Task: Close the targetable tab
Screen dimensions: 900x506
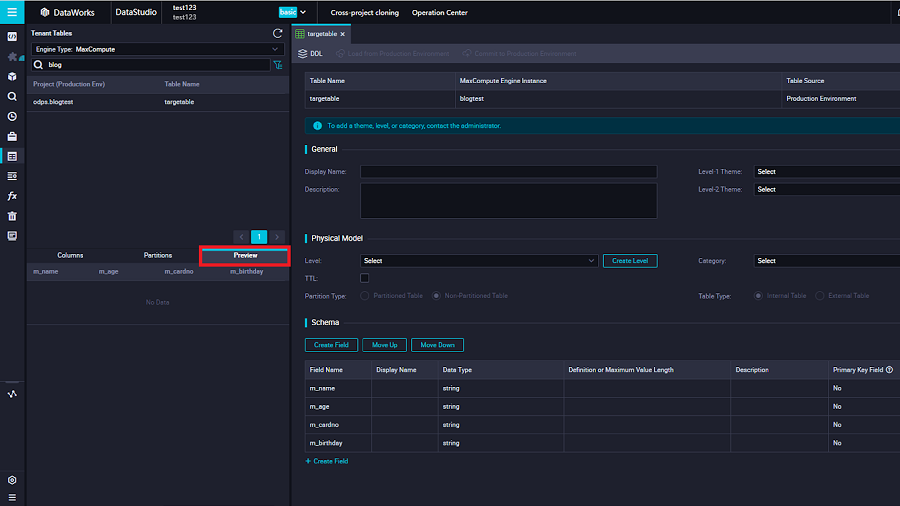Action: tap(343, 34)
